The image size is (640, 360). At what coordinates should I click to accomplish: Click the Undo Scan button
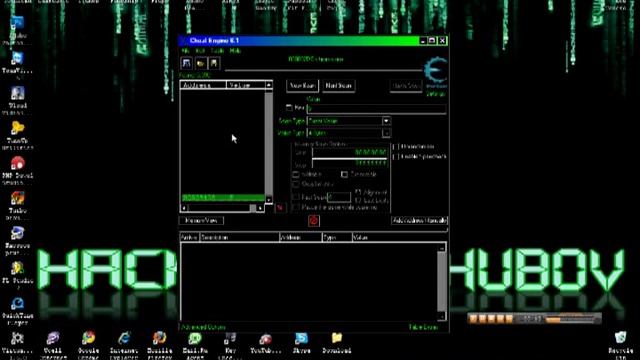coord(406,86)
